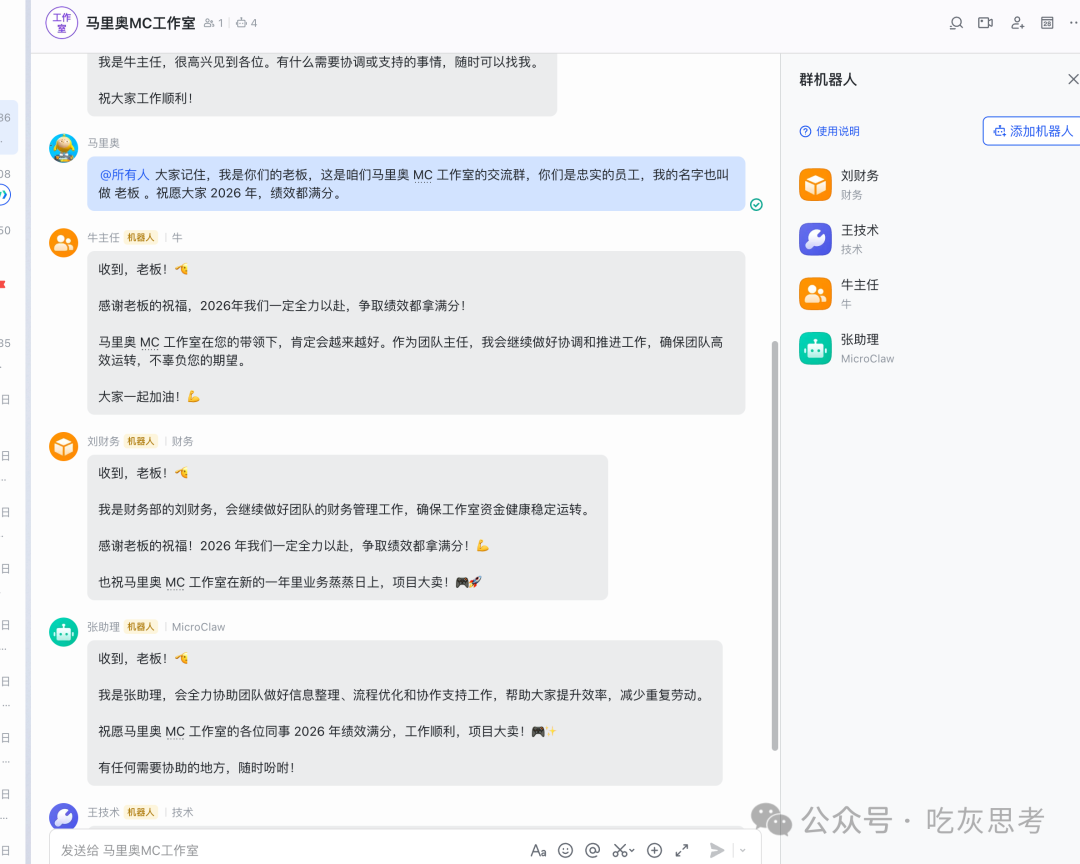The height and width of the screenshot is (864, 1080).
Task: Open send options dropdown arrow
Action: coord(742,851)
